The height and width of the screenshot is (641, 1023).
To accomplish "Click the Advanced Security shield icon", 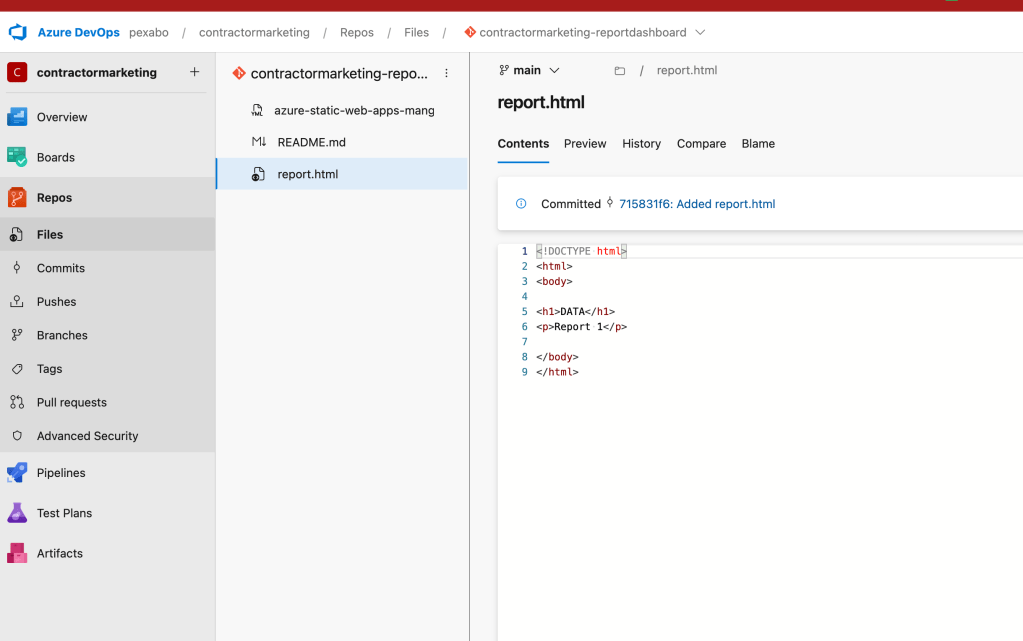I will (x=17, y=435).
